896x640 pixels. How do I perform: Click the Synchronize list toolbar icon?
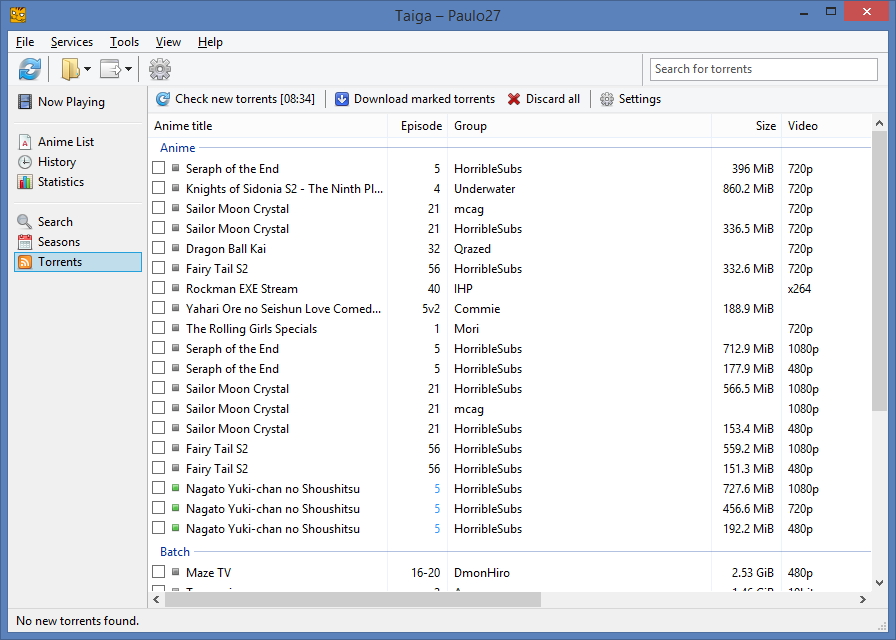point(30,69)
